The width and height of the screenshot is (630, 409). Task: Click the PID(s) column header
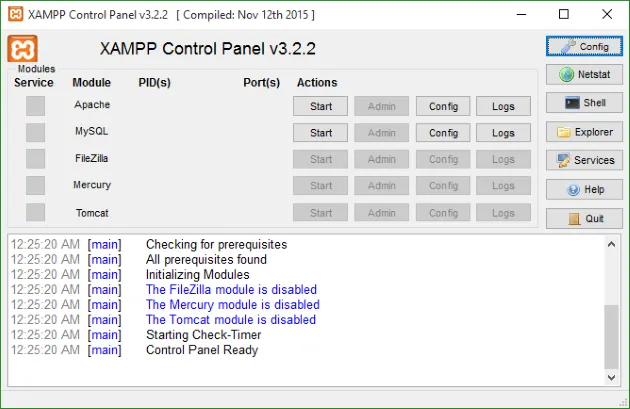tap(155, 82)
